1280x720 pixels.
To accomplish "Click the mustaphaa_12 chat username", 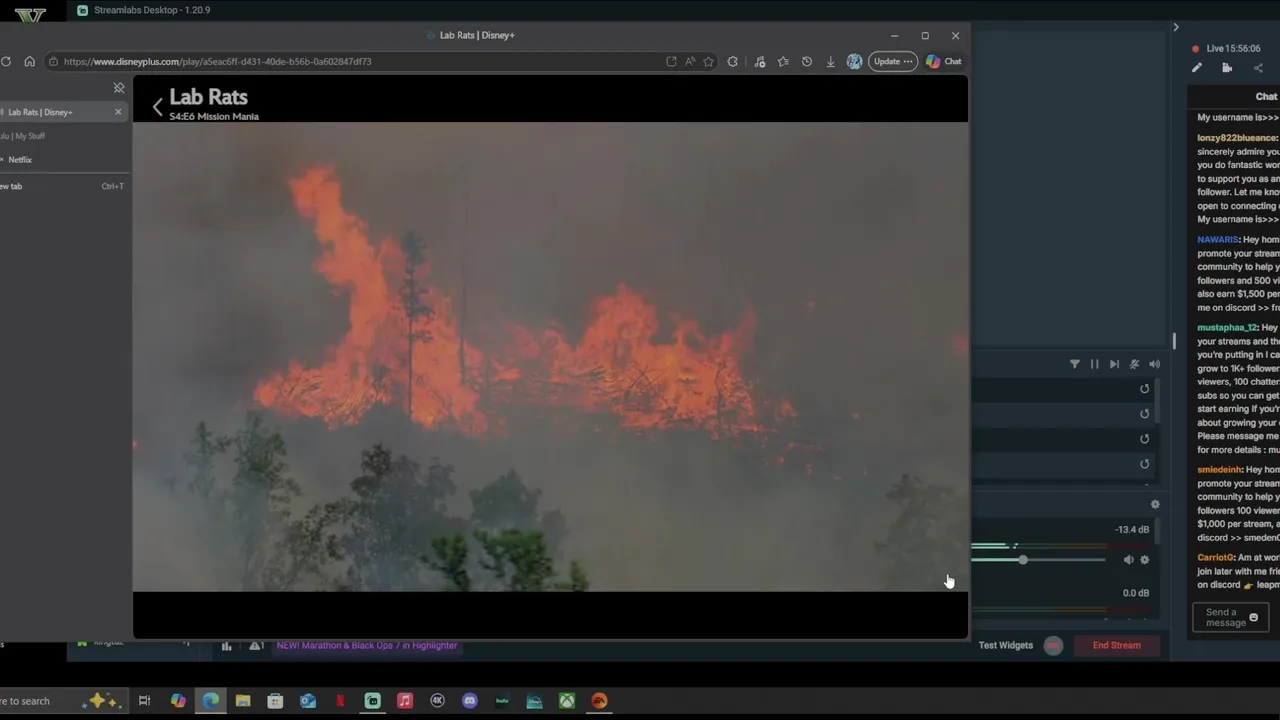I will (1227, 328).
